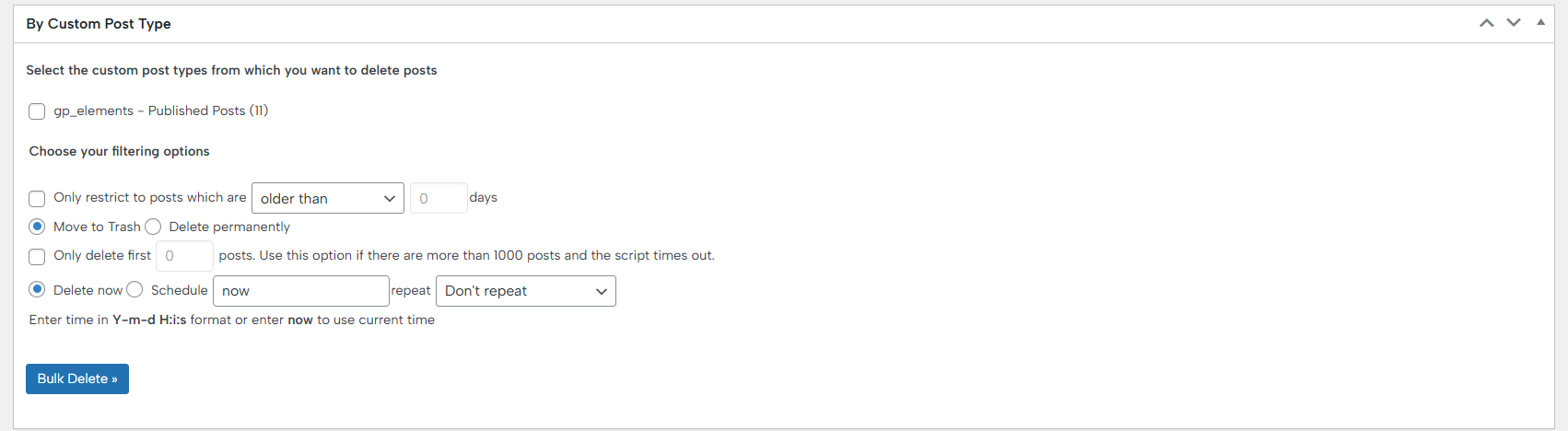
Task: Focus the post count limit input box
Action: click(x=184, y=256)
